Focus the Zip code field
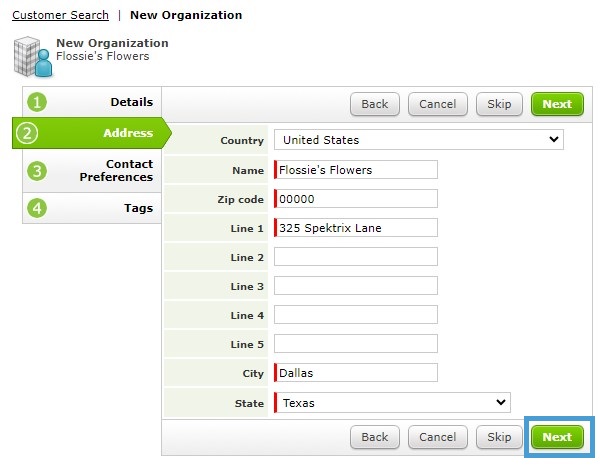 [x=356, y=199]
